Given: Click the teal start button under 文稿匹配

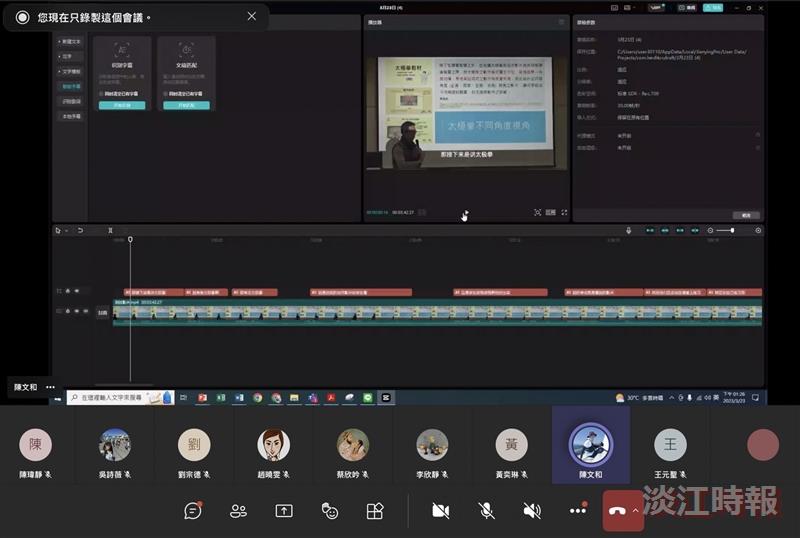Looking at the screenshot, I should pyautogui.click(x=186, y=105).
